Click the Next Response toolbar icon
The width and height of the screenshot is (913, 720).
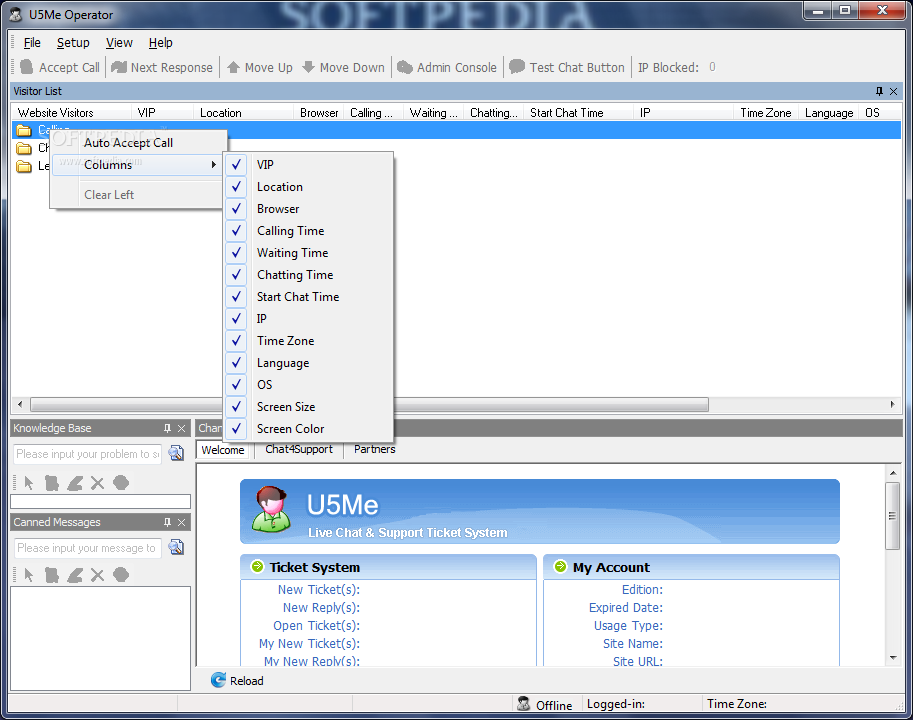pyautogui.click(x=119, y=67)
